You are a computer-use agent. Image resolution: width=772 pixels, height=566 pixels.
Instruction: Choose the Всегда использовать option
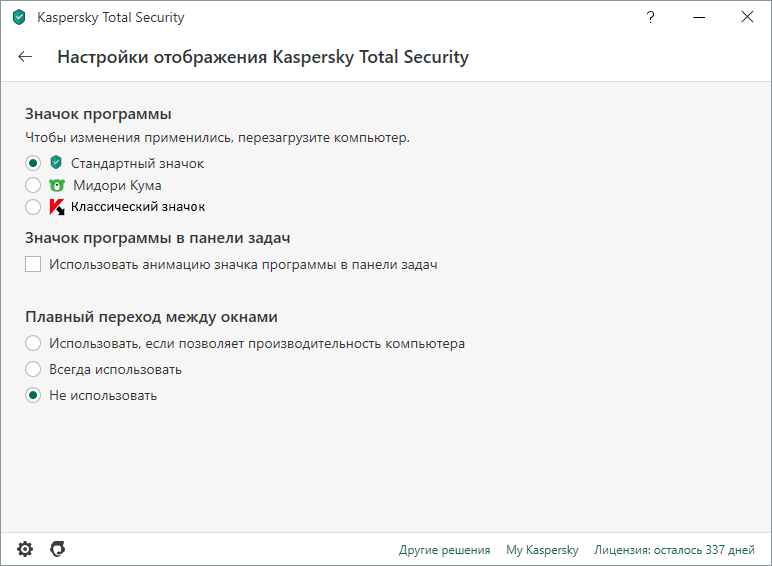point(33,369)
